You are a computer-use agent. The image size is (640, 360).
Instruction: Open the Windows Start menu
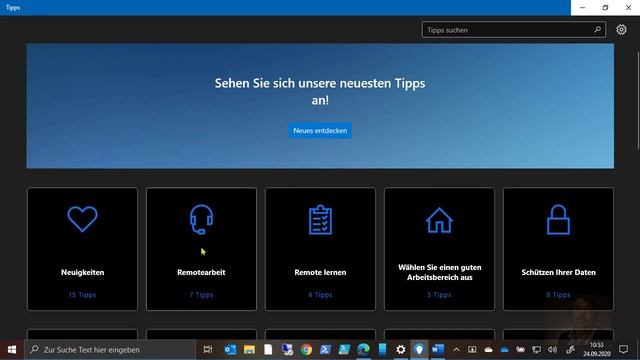click(x=12, y=350)
